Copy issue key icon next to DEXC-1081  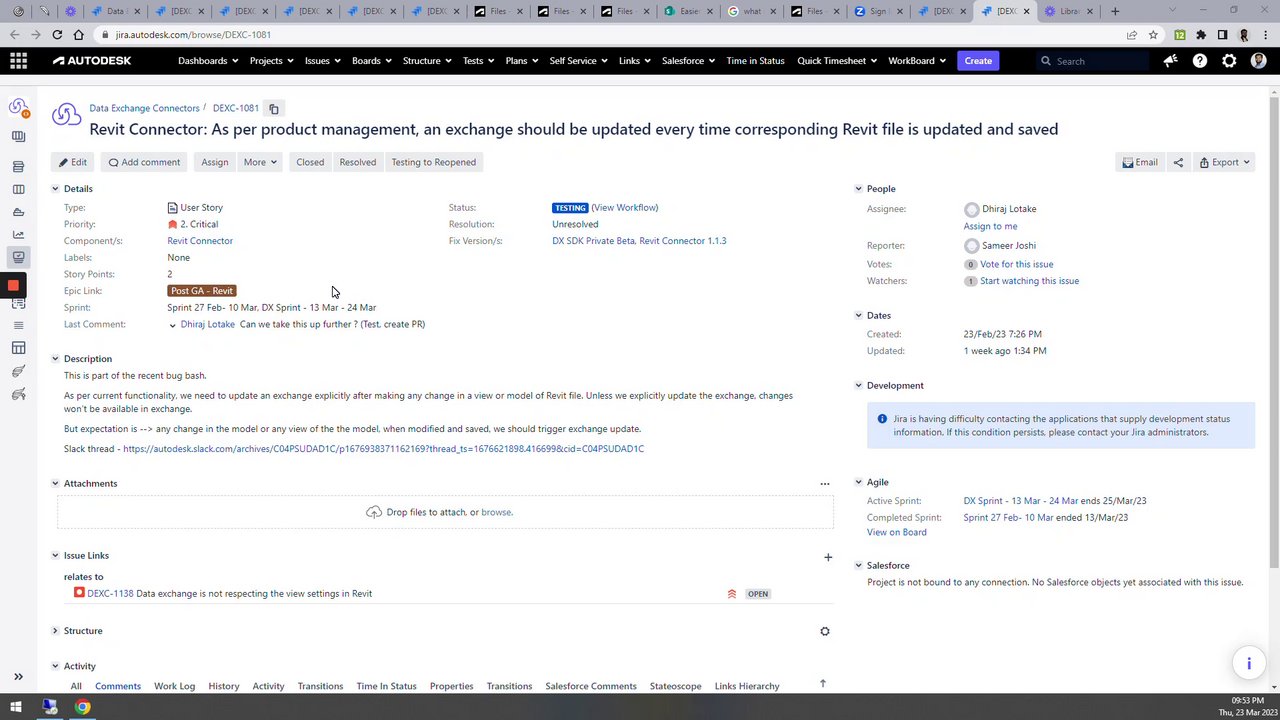click(274, 108)
